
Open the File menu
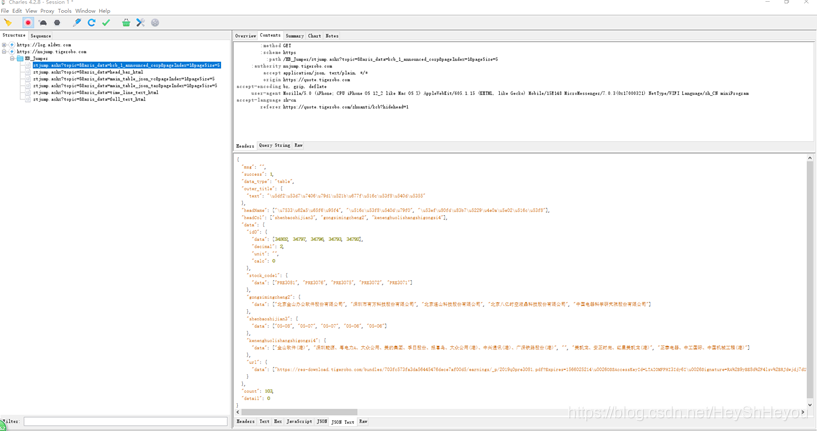[x=5, y=10]
